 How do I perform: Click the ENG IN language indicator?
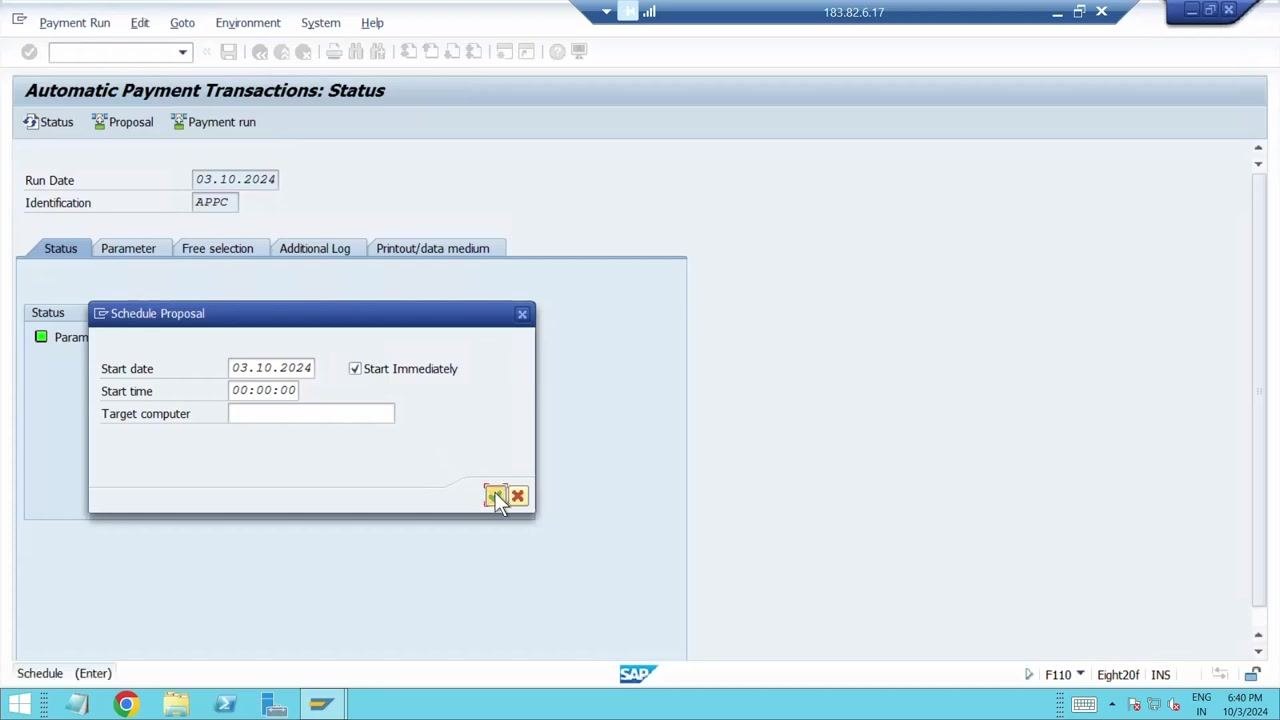pos(1201,705)
